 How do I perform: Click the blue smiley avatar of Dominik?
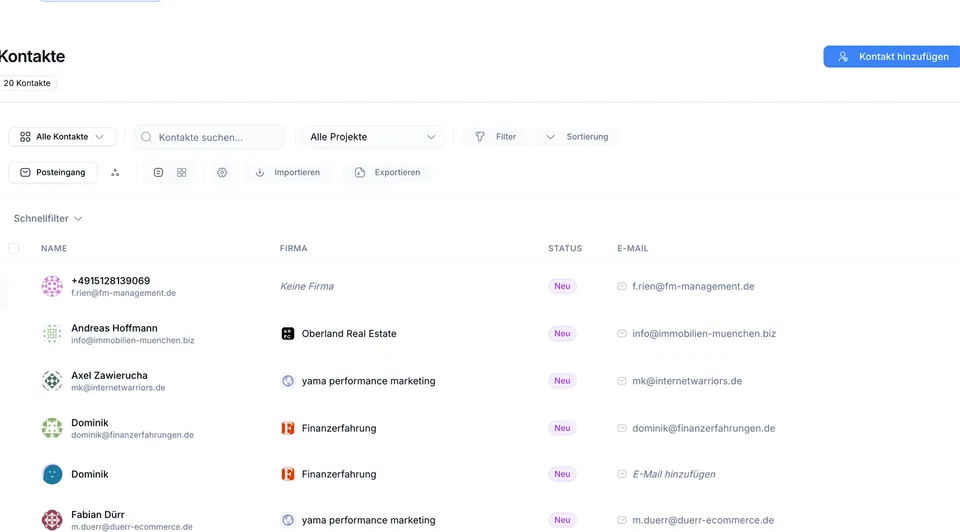[52, 474]
